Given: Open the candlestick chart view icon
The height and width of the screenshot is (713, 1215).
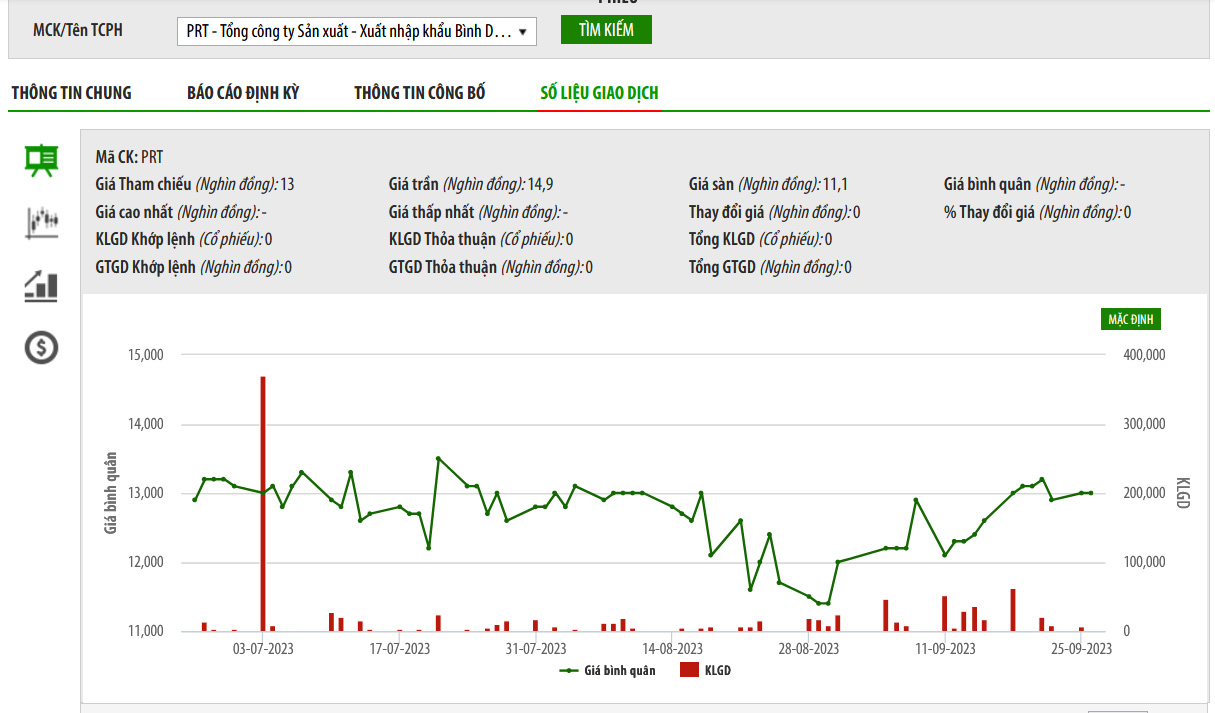Looking at the screenshot, I should (41, 222).
